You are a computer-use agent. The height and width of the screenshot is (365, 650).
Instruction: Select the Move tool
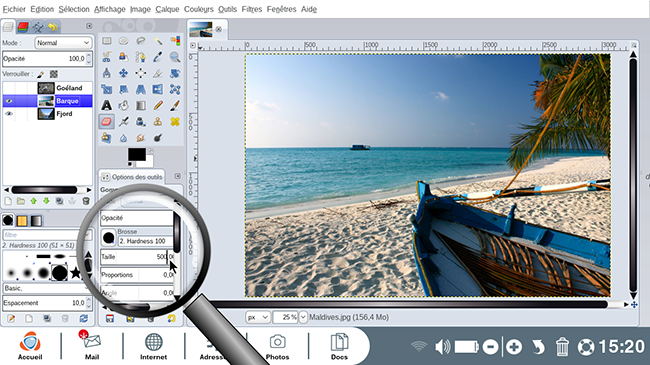tap(124, 73)
